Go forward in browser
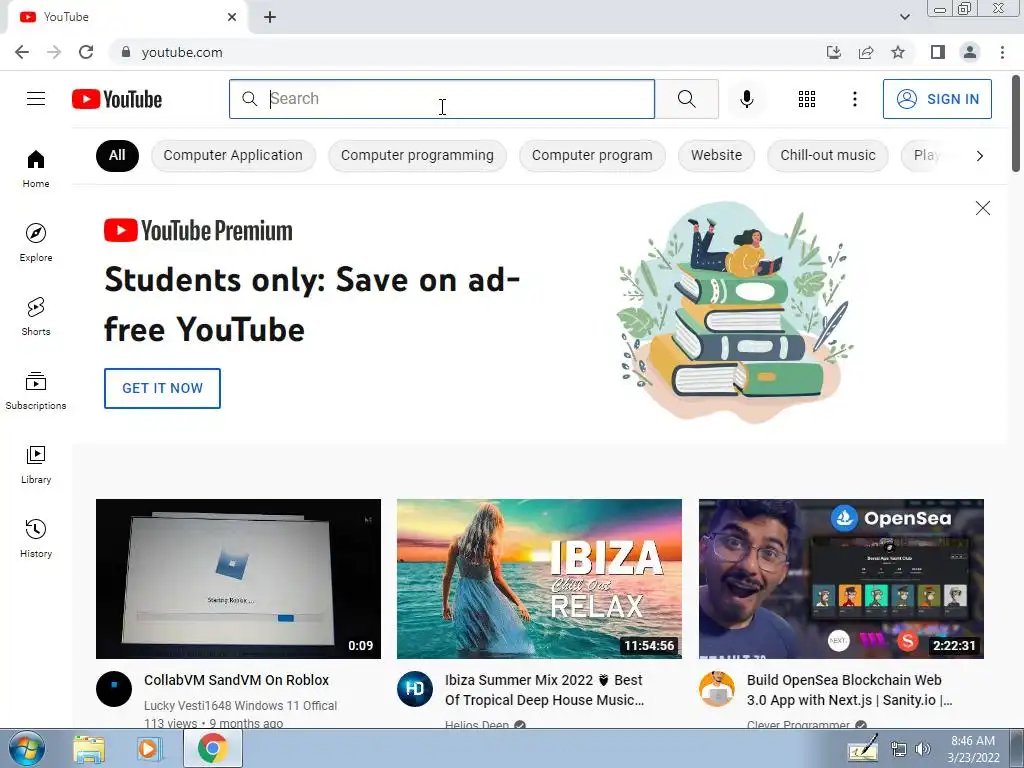The width and height of the screenshot is (1024, 768). coord(54,52)
